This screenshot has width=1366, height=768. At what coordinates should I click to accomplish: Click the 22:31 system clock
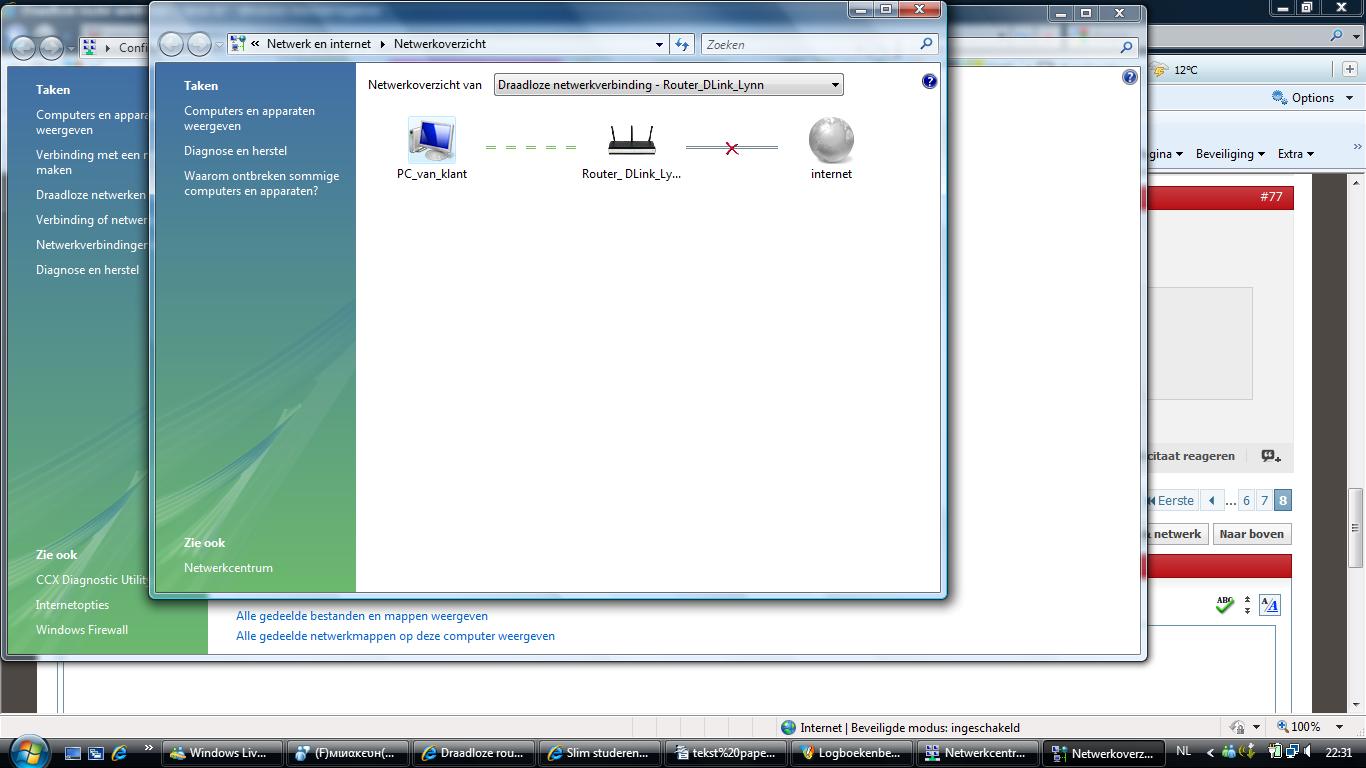click(x=1339, y=752)
